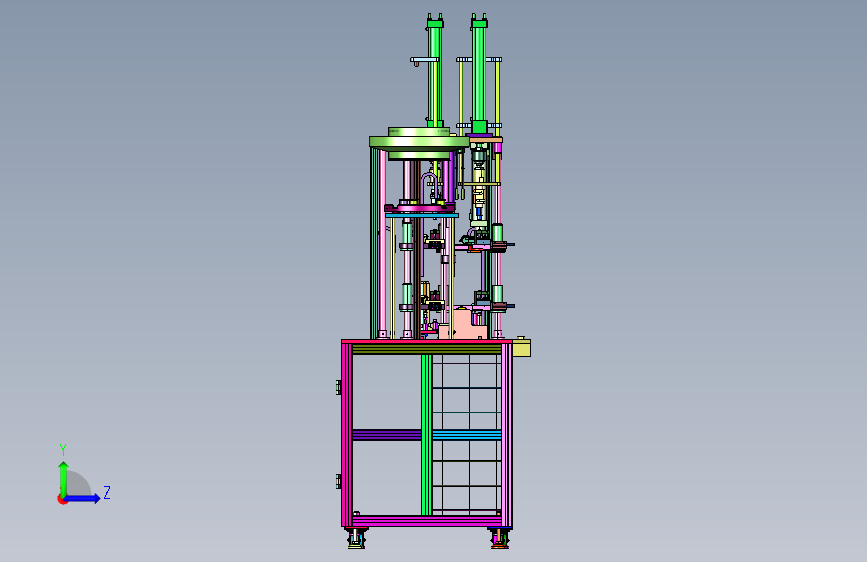Select the right tall green cylinder
The width and height of the screenshot is (867, 562).
(x=479, y=73)
